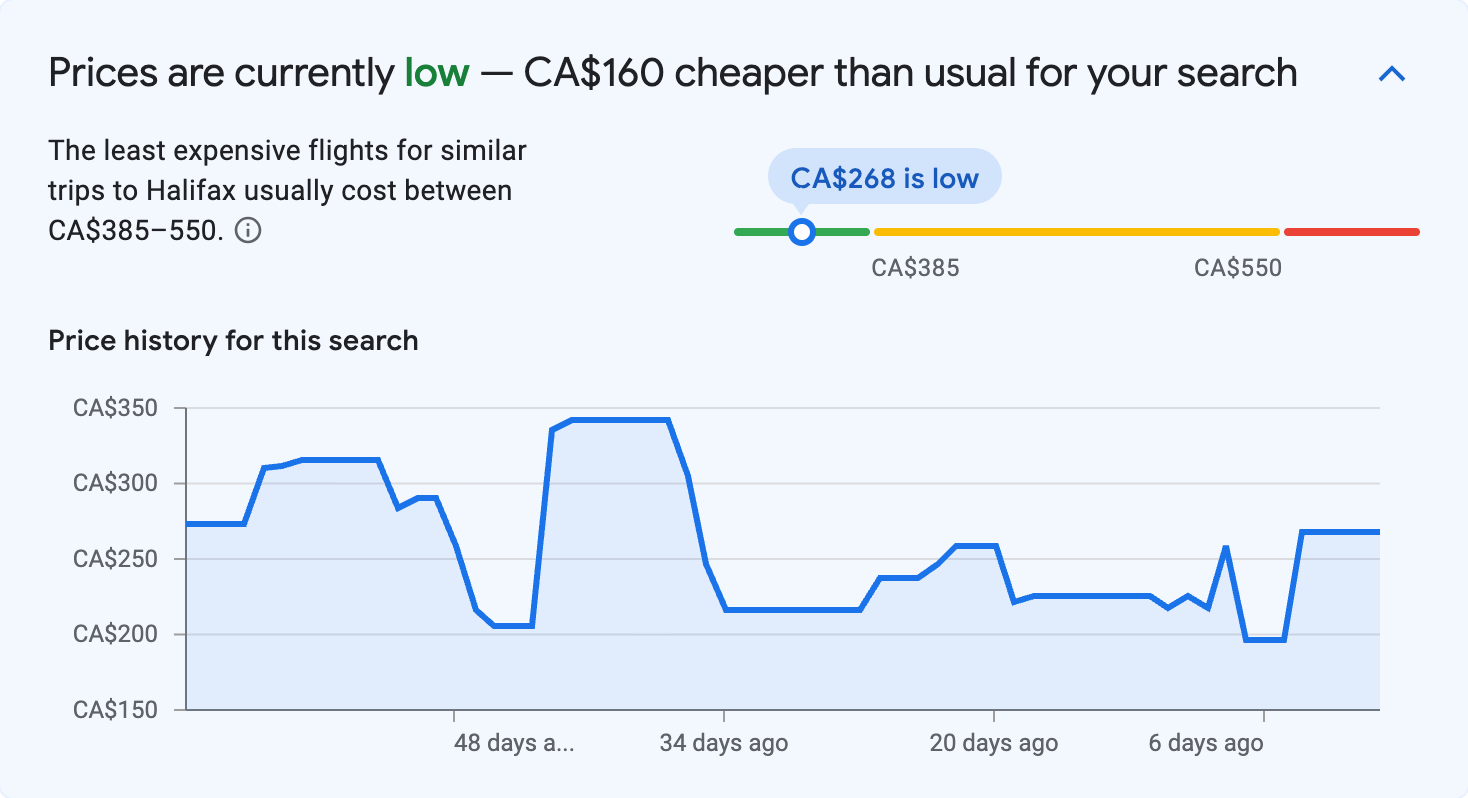The height and width of the screenshot is (798, 1468).
Task: Click the 6 days ago axis label
Action: click(1206, 743)
